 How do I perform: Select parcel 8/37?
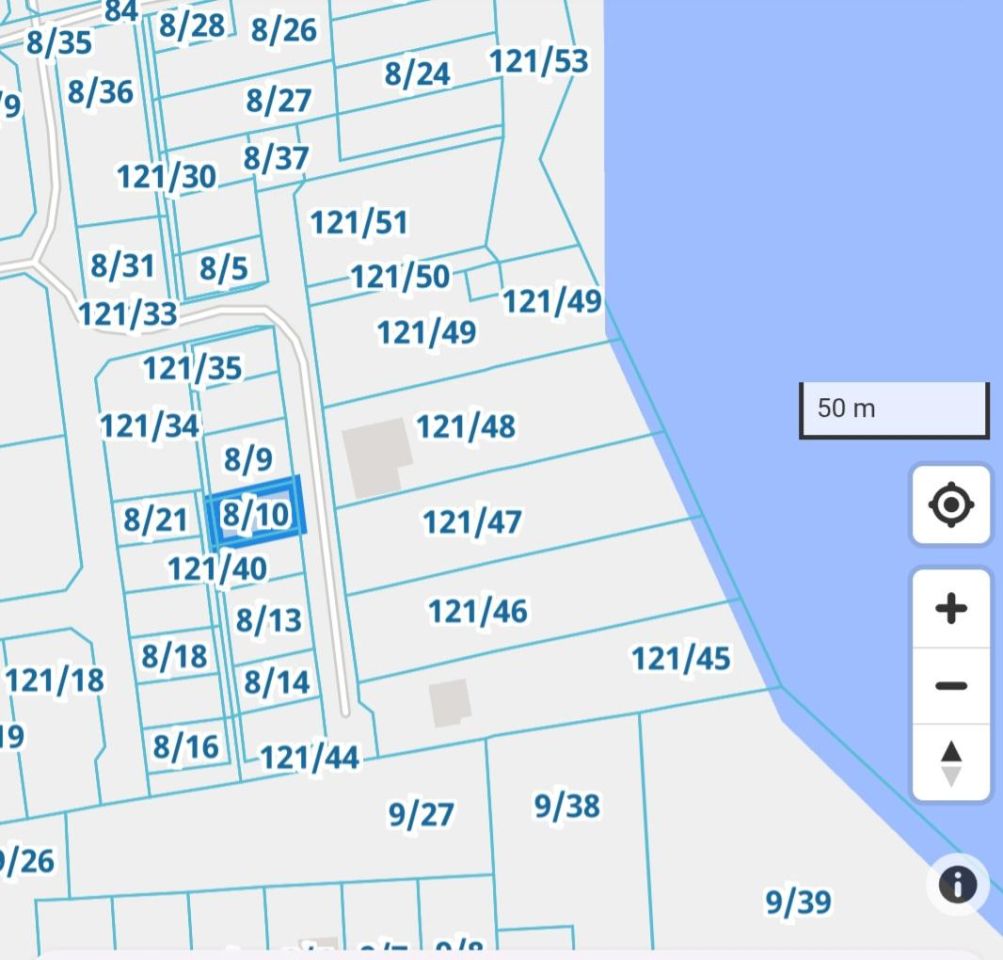pos(276,157)
